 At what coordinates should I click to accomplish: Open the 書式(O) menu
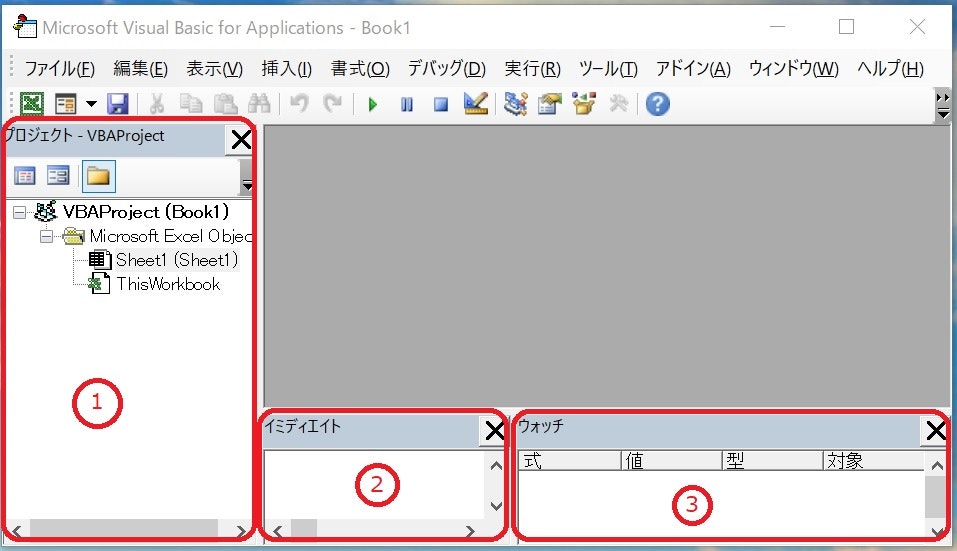[360, 68]
